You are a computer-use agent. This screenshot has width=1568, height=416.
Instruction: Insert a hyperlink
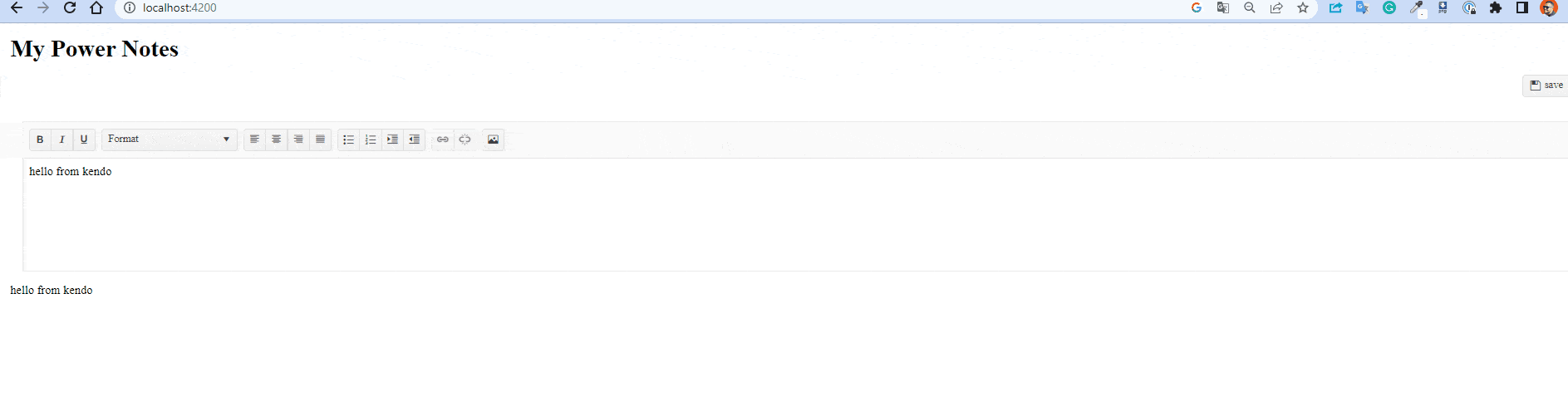pos(443,139)
